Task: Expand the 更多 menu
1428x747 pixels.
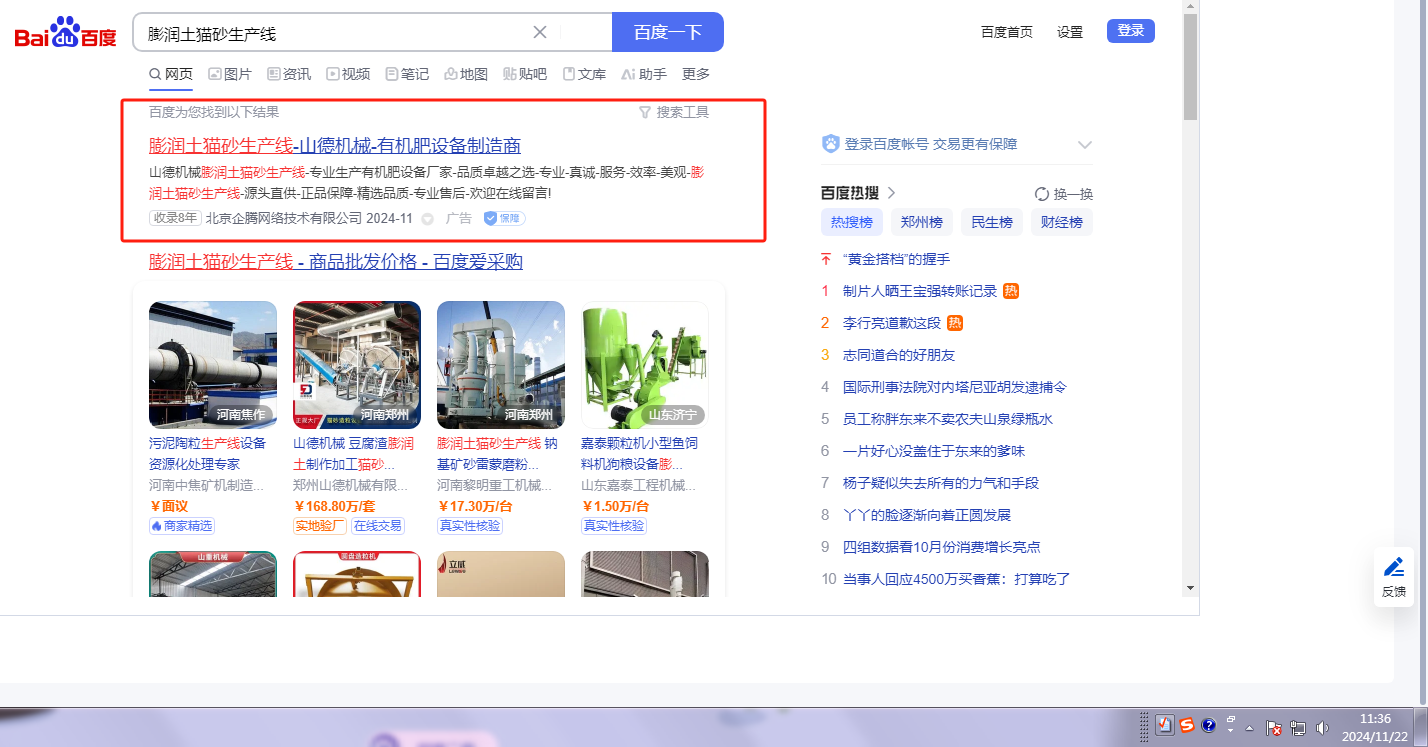Action: pos(696,74)
